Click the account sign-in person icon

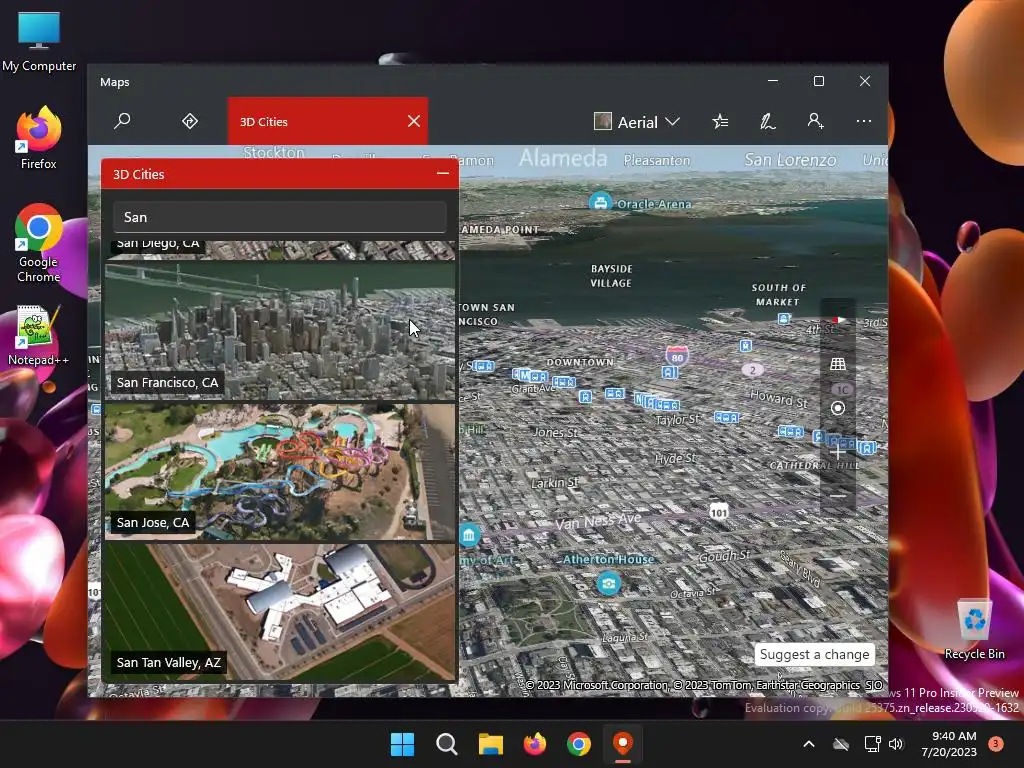(815, 121)
